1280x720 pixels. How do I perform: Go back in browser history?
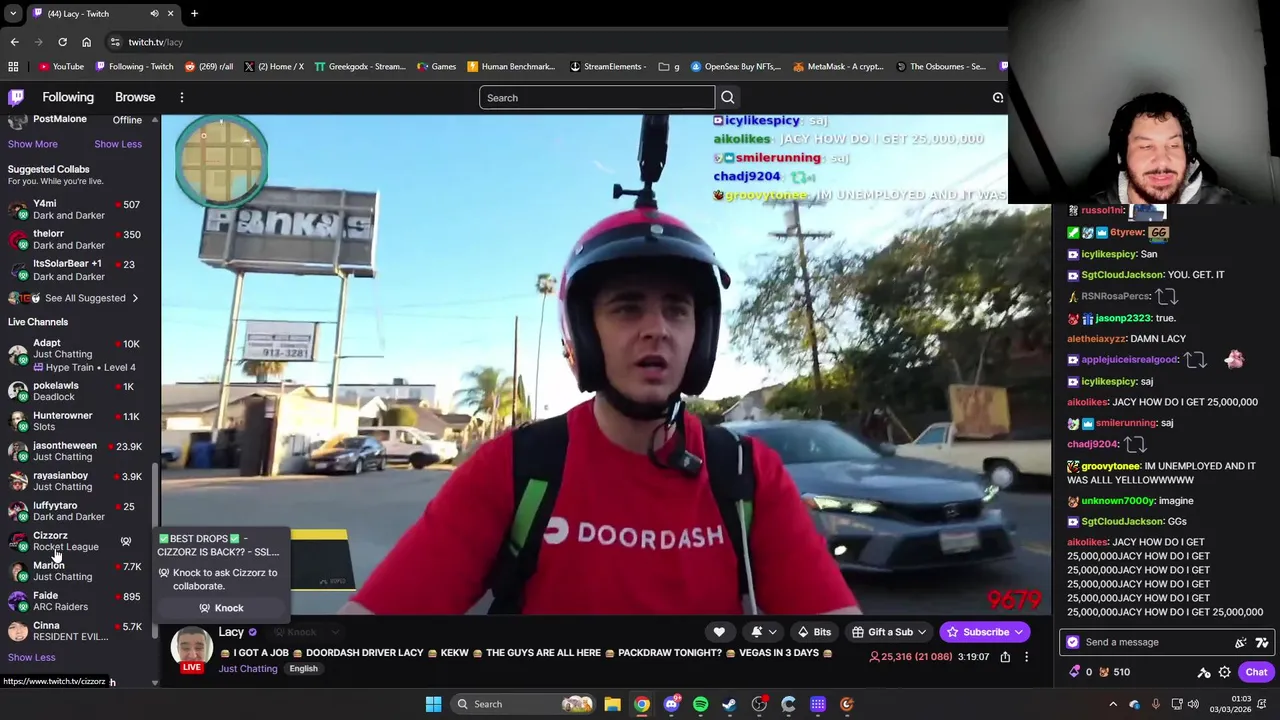[14, 42]
